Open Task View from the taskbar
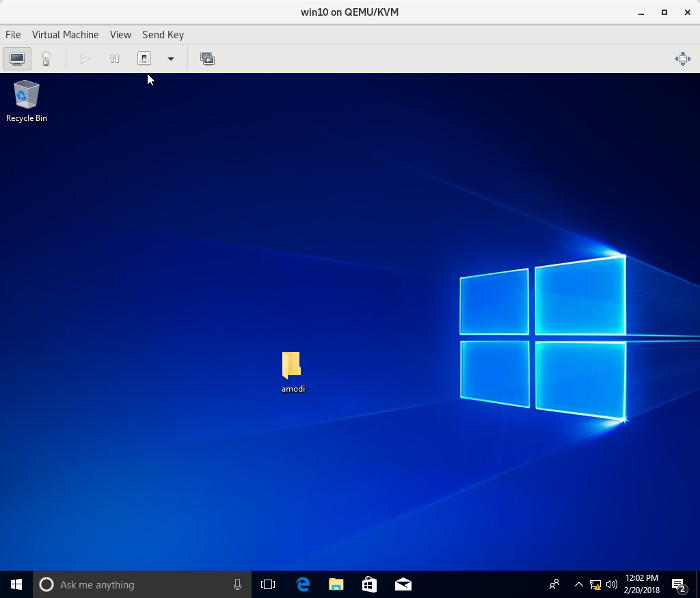Image resolution: width=700 pixels, height=598 pixels. (x=268, y=584)
